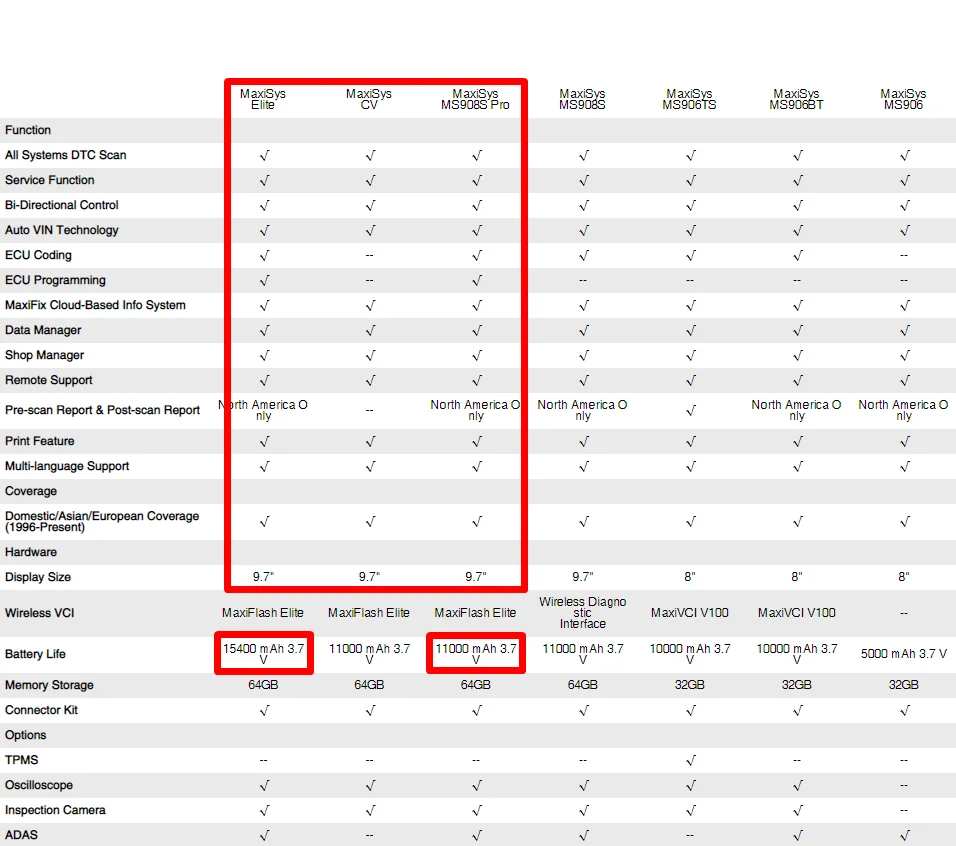Image resolution: width=956 pixels, height=846 pixels.
Task: Select the Shop Manager row label
Action: pos(45,355)
